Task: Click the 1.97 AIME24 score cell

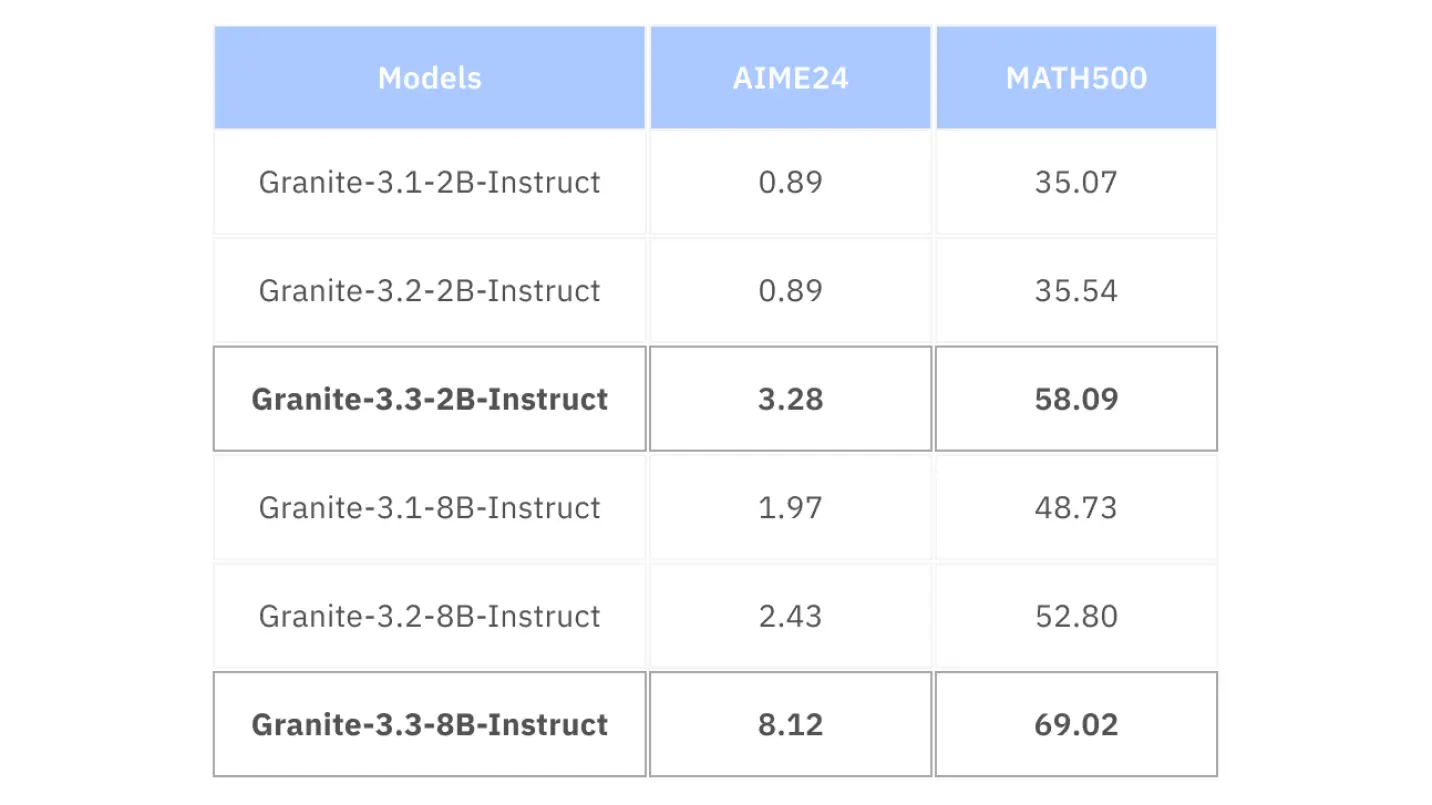Action: coord(790,508)
